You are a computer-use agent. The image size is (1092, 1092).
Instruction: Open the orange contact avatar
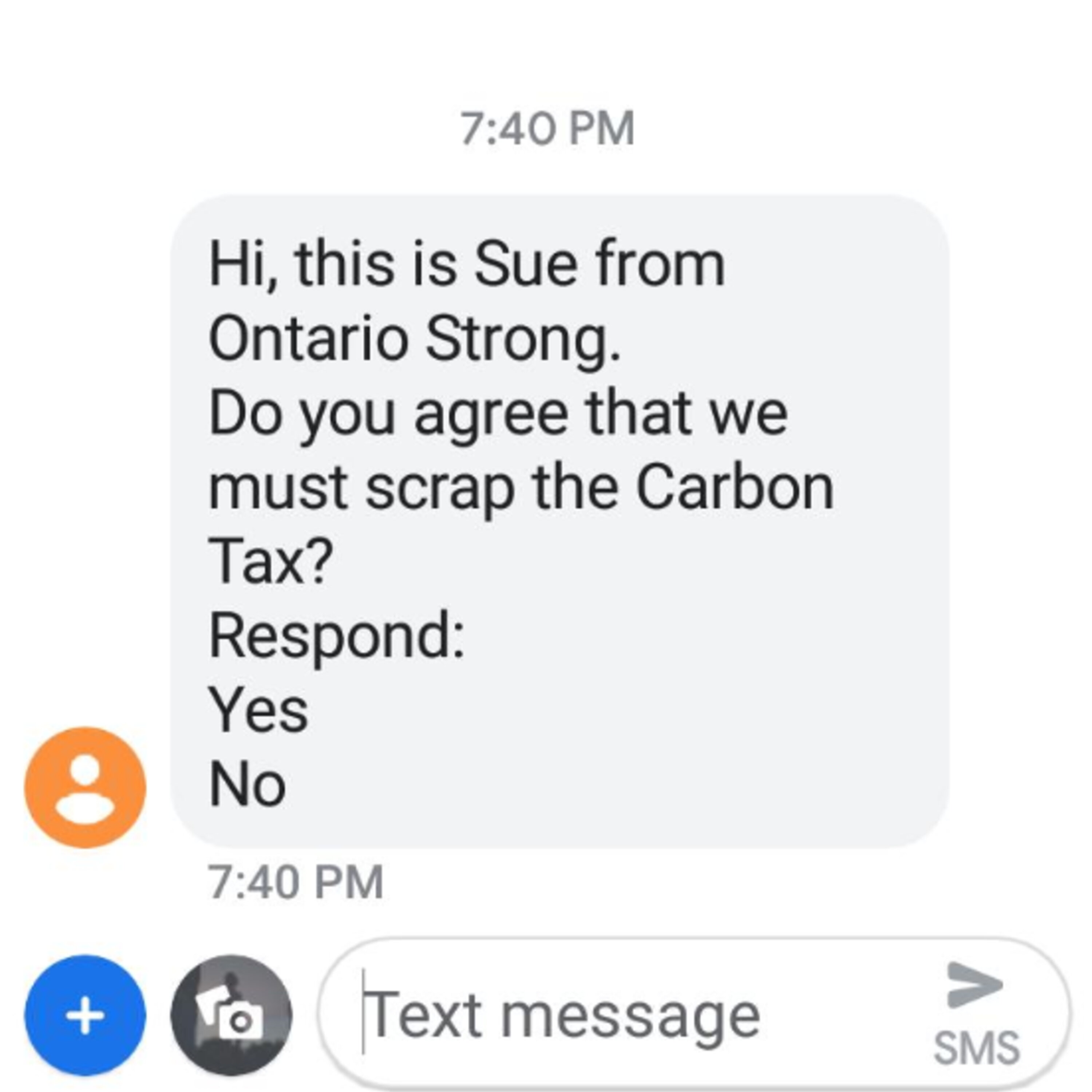85,787
